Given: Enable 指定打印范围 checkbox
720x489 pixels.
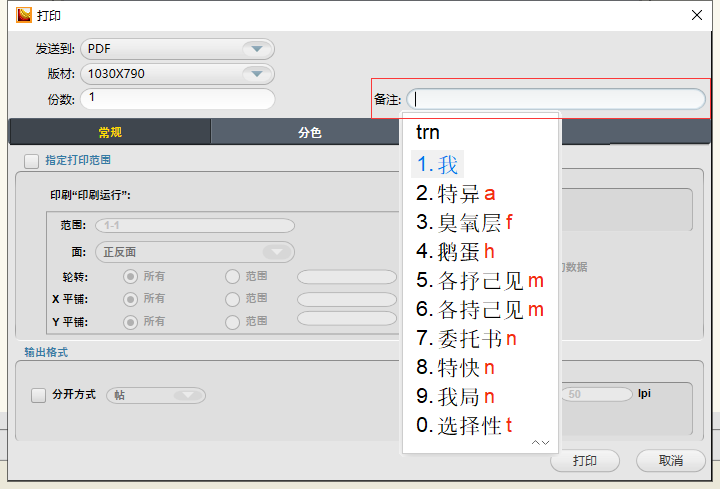Looking at the screenshot, I should pyautogui.click(x=31, y=160).
